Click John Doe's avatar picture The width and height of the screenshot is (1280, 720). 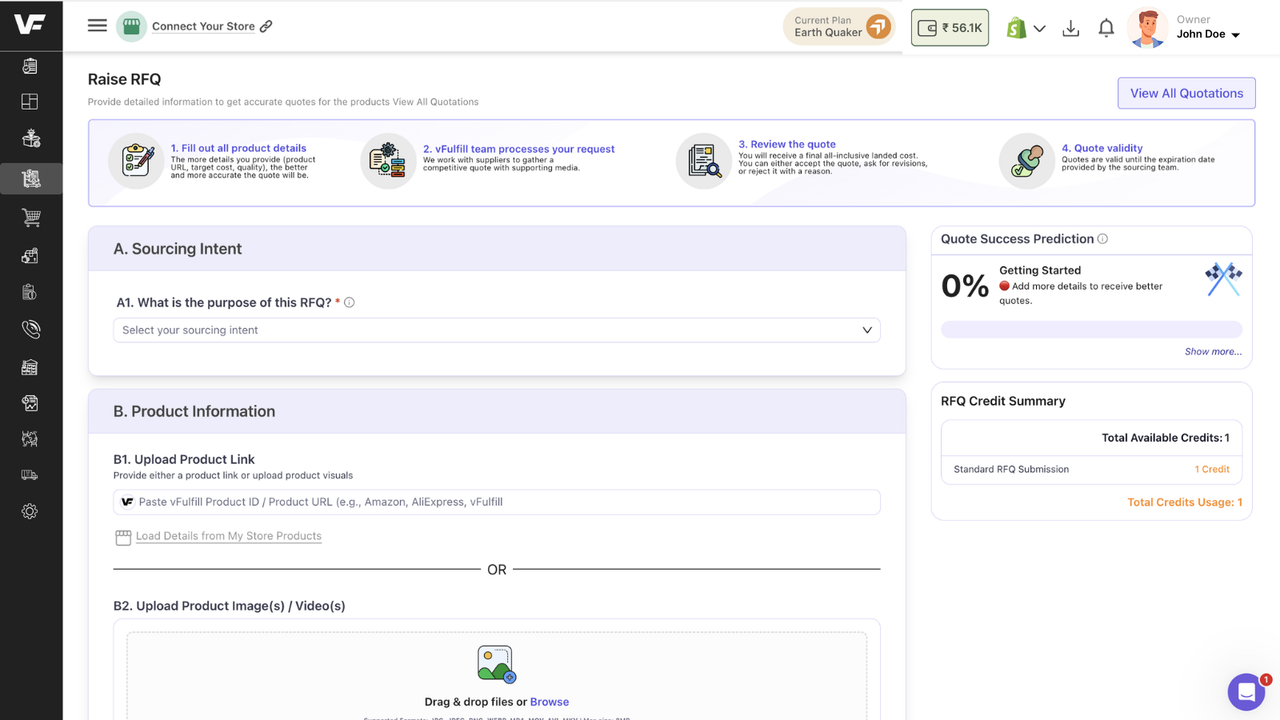(x=1148, y=28)
